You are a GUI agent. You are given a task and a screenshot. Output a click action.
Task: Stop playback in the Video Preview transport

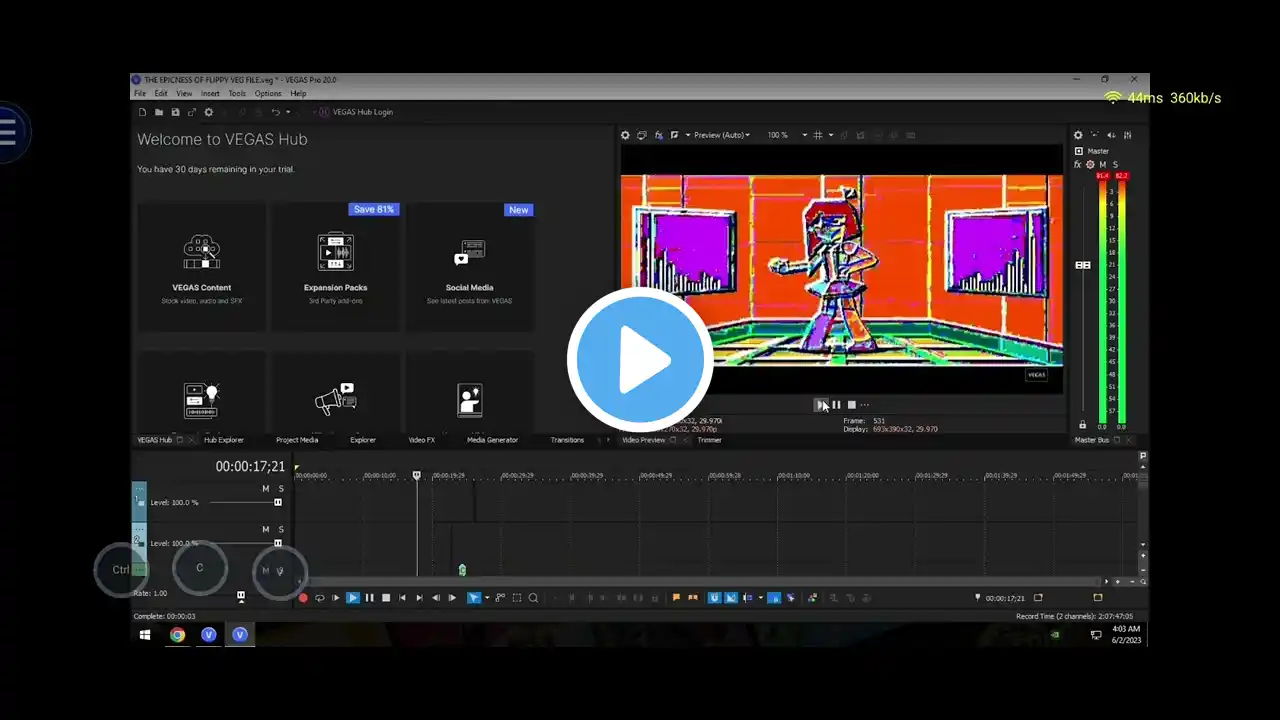852,405
